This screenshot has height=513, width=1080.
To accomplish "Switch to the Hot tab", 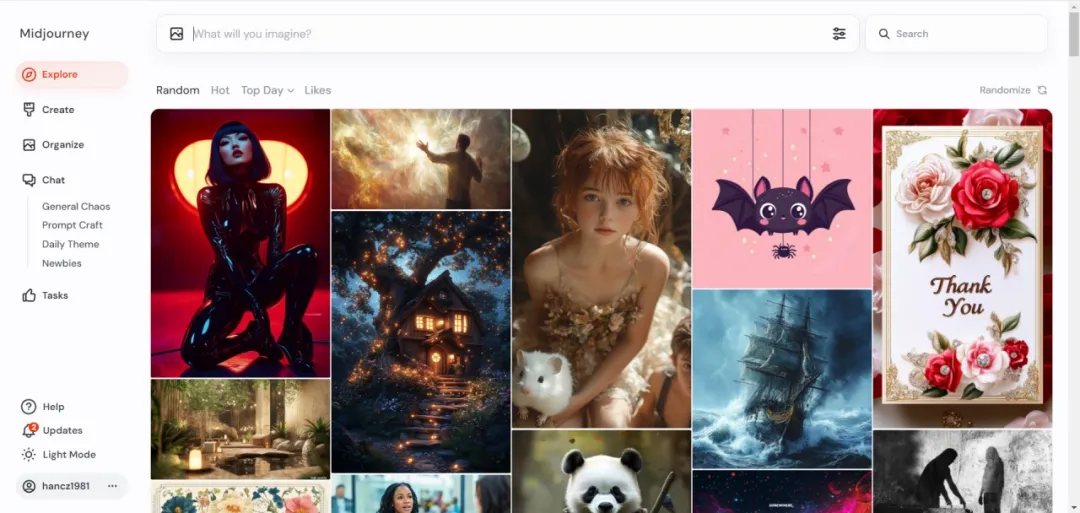I will pos(220,90).
